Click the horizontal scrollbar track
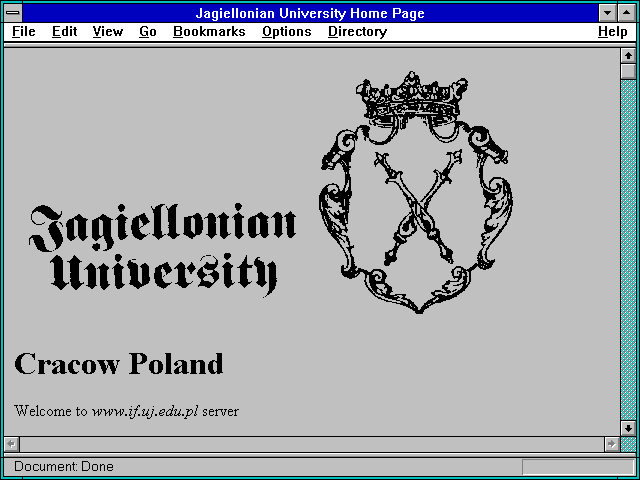The height and width of the screenshot is (480, 640). click(x=312, y=444)
